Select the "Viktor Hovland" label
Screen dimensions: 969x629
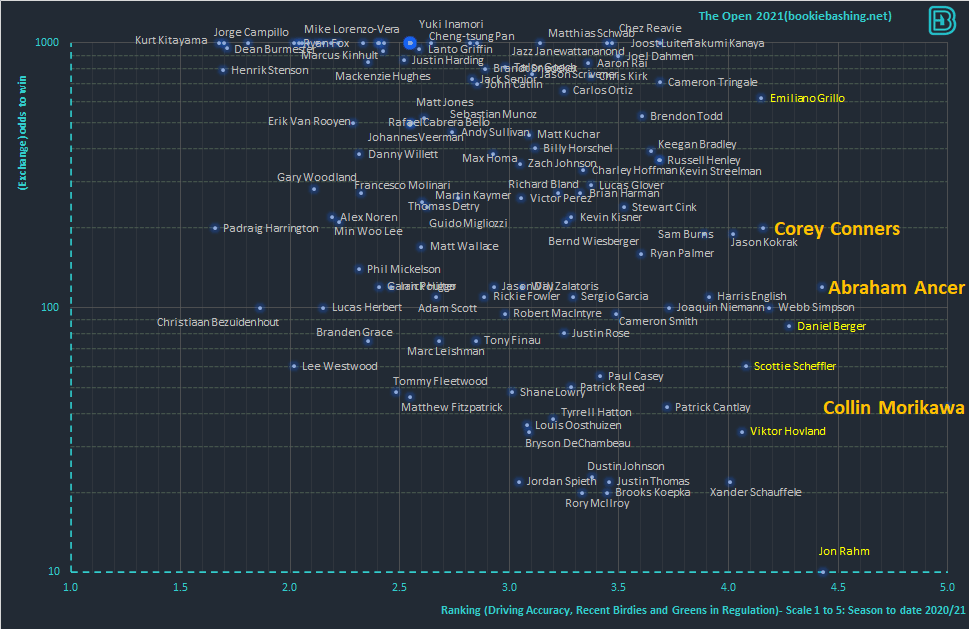(787, 431)
